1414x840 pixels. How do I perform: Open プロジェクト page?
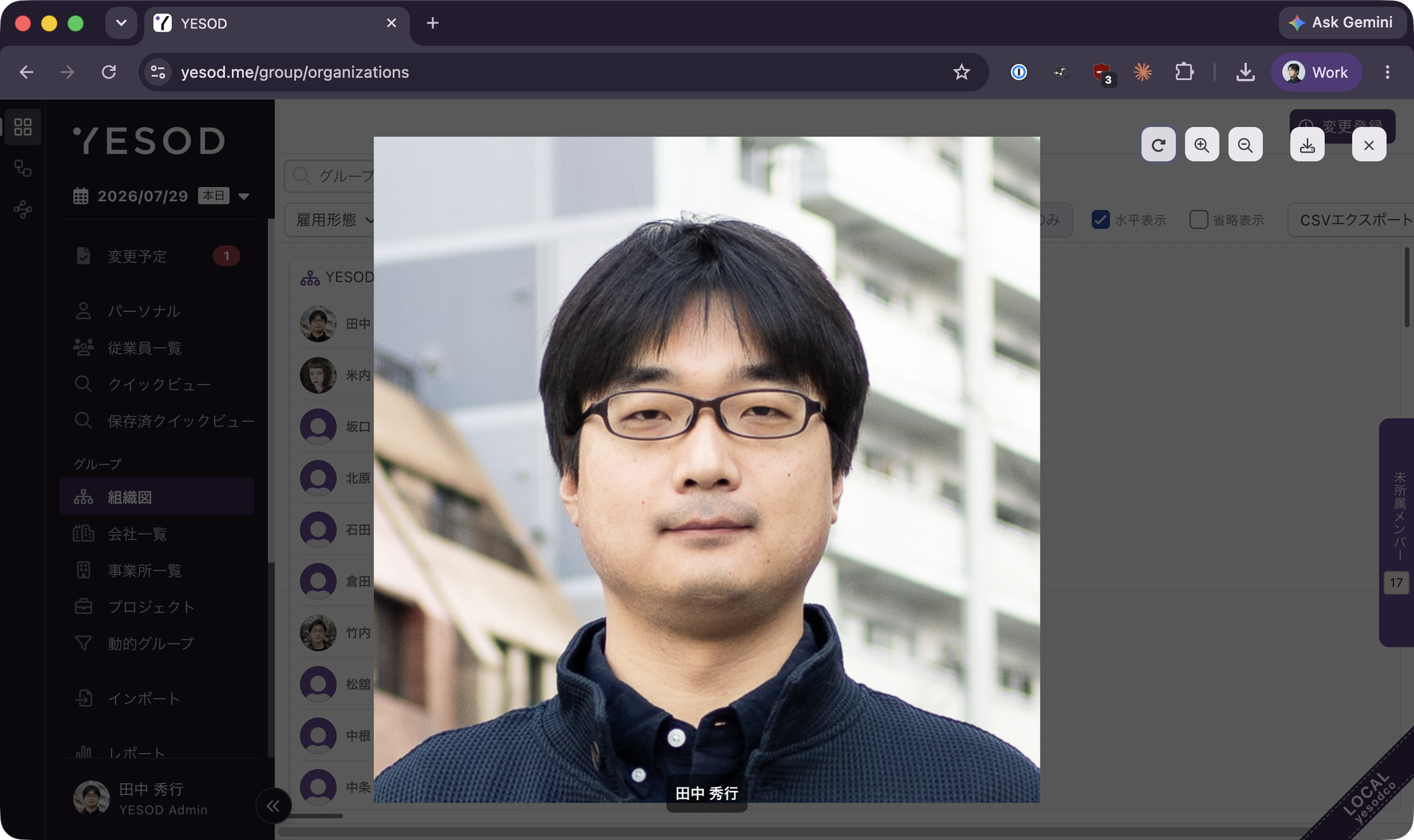coord(157,607)
